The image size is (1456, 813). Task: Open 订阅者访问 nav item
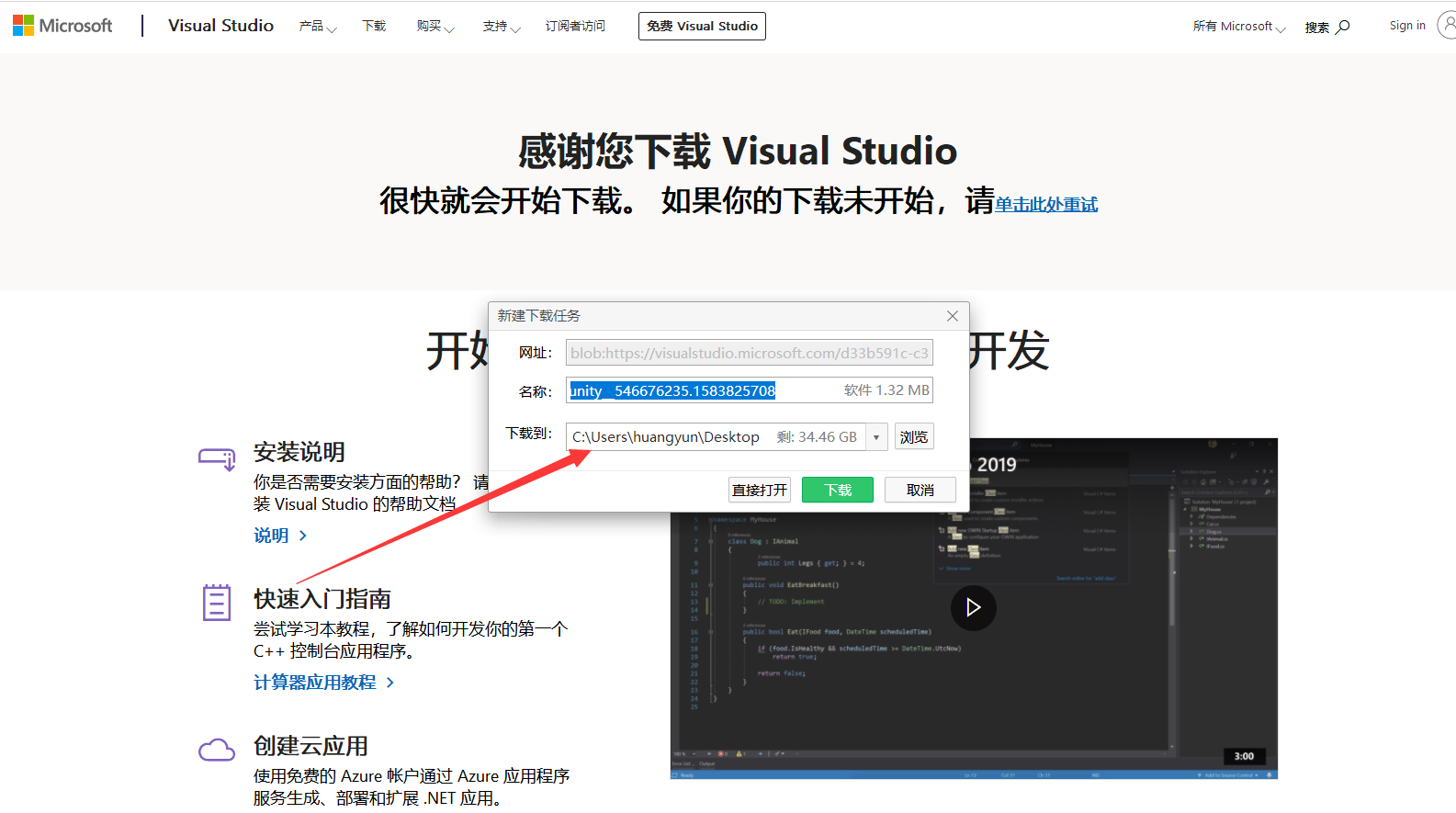coord(575,27)
